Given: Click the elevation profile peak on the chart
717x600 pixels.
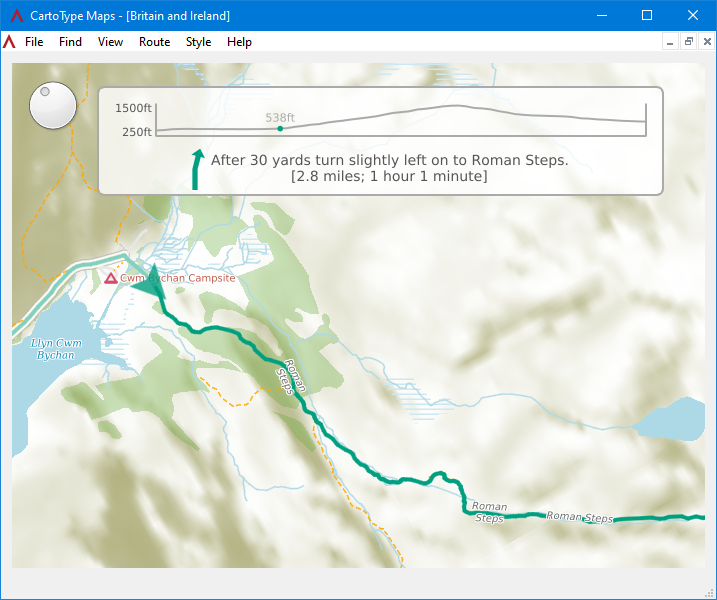Looking at the screenshot, I should click(456, 106).
